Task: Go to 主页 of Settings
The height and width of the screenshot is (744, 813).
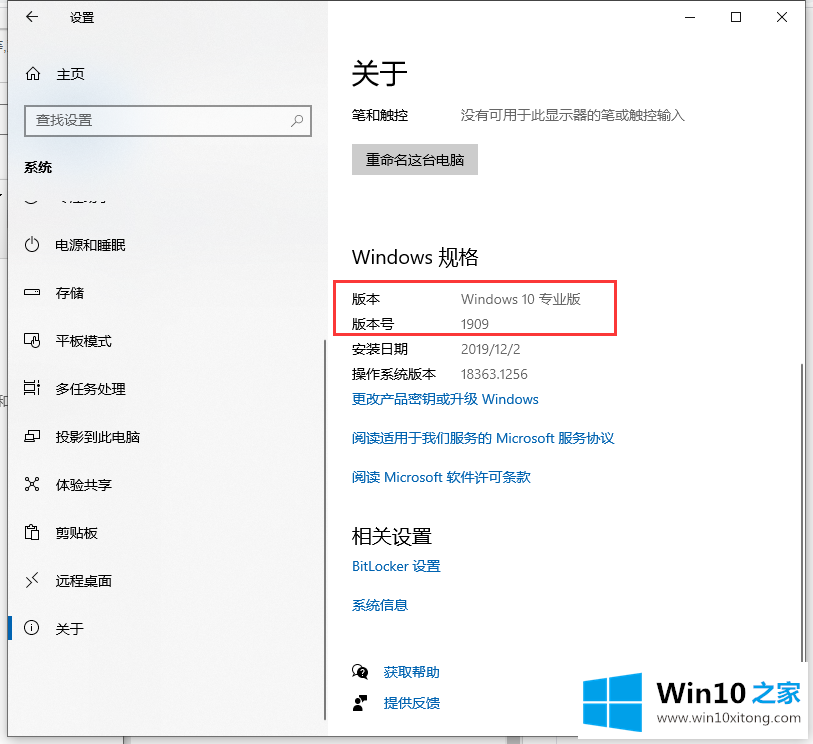Action: [x=70, y=74]
